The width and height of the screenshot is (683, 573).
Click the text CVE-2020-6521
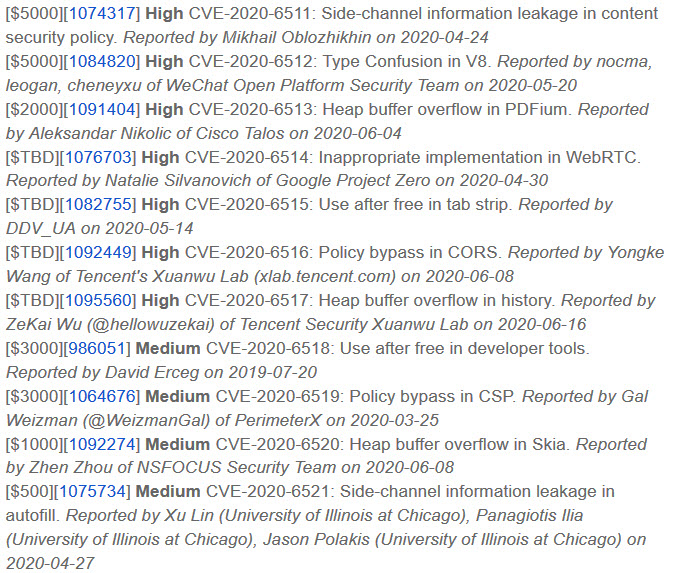[x=268, y=491]
